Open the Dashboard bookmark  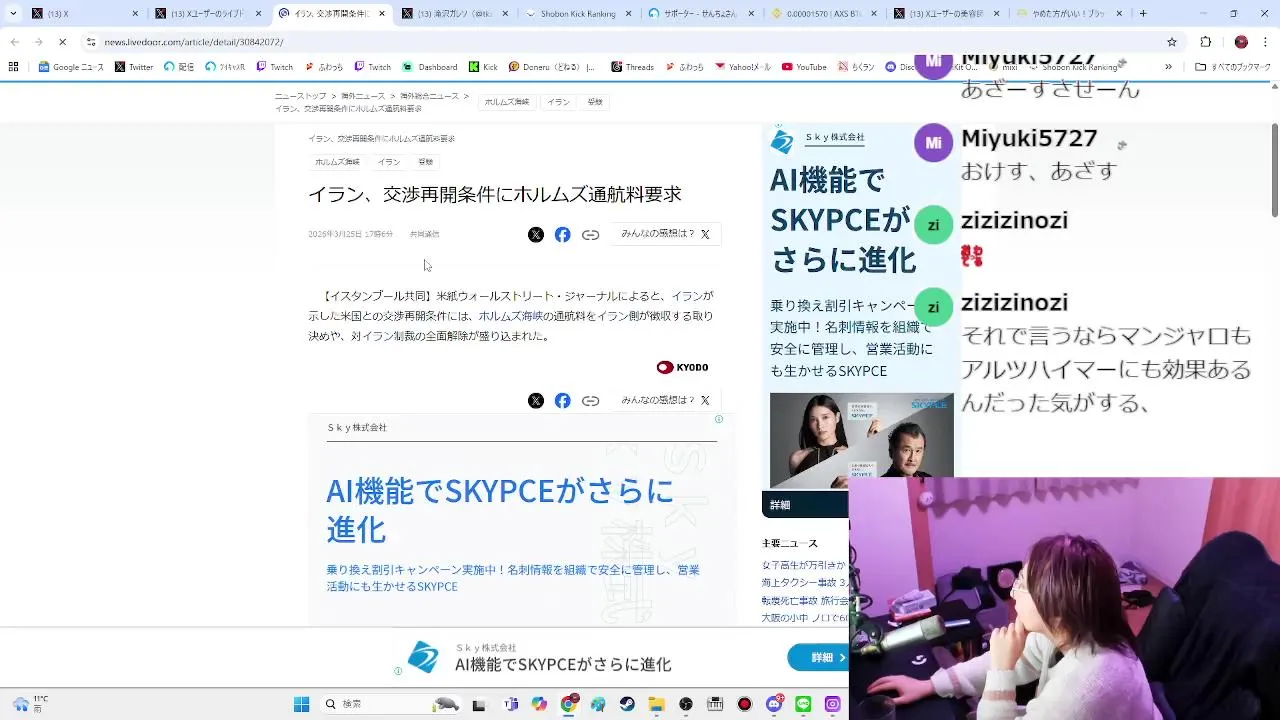430,67
